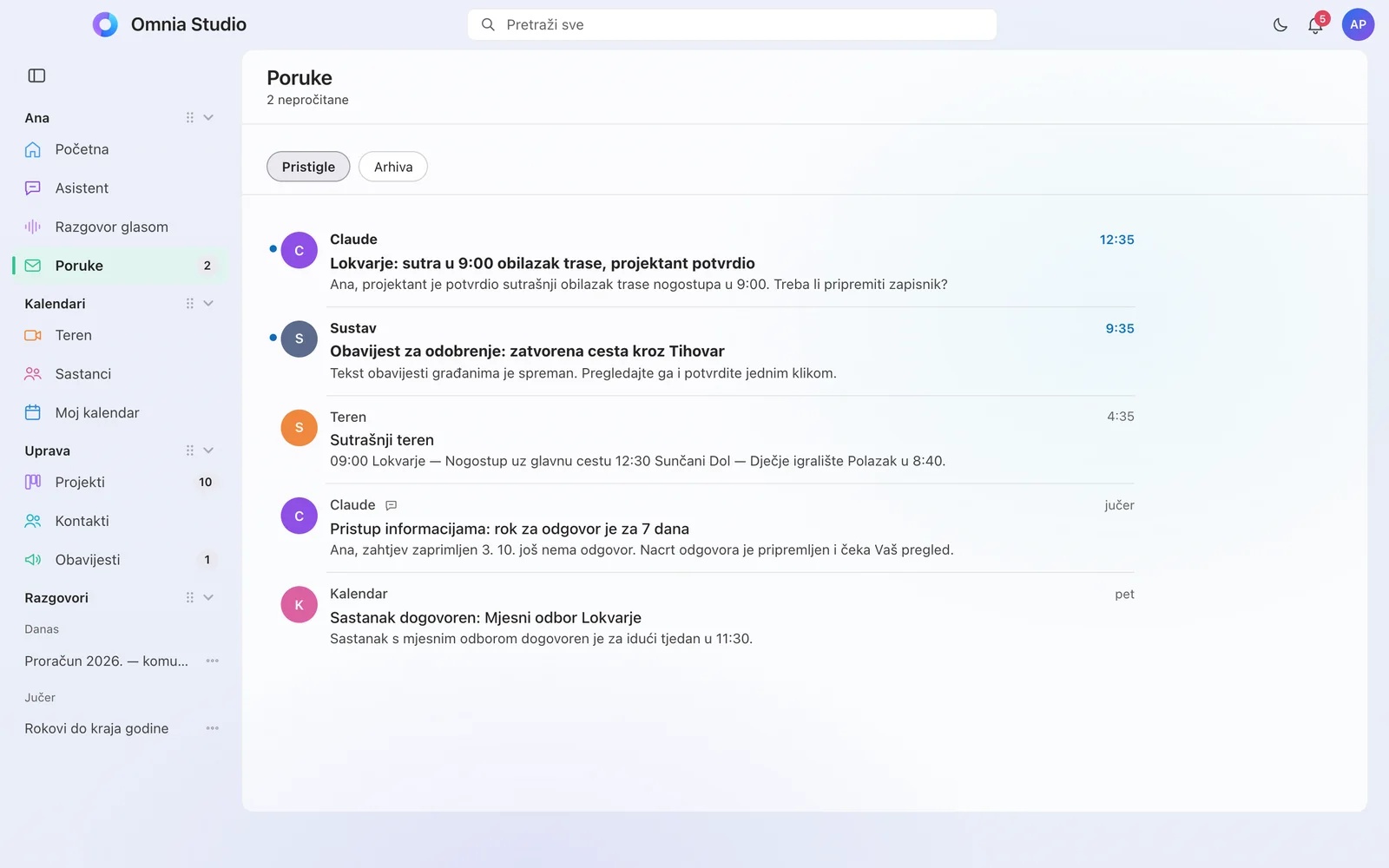Open message Sastanak dogovoren Mjesni odbor Lokvarje
Viewport: 1389px width, 868px height.
point(701,616)
